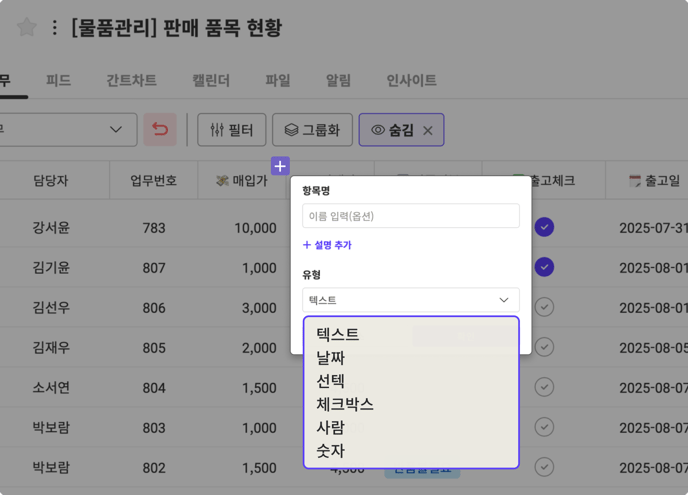The height and width of the screenshot is (495, 688).
Task: Switch to the 캘린더 tab
Action: tap(211, 80)
